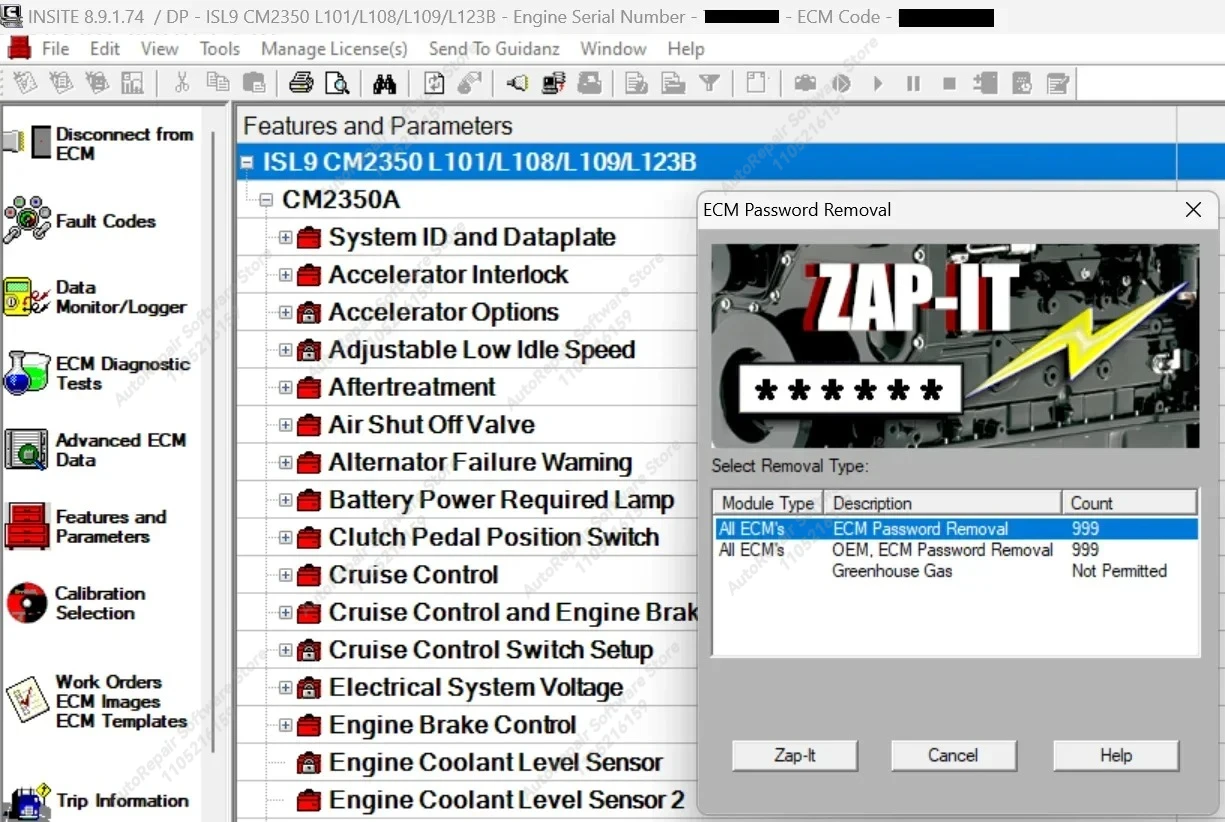Open the Help menu in menu bar
Viewport: 1225px width, 822px height.
[686, 48]
